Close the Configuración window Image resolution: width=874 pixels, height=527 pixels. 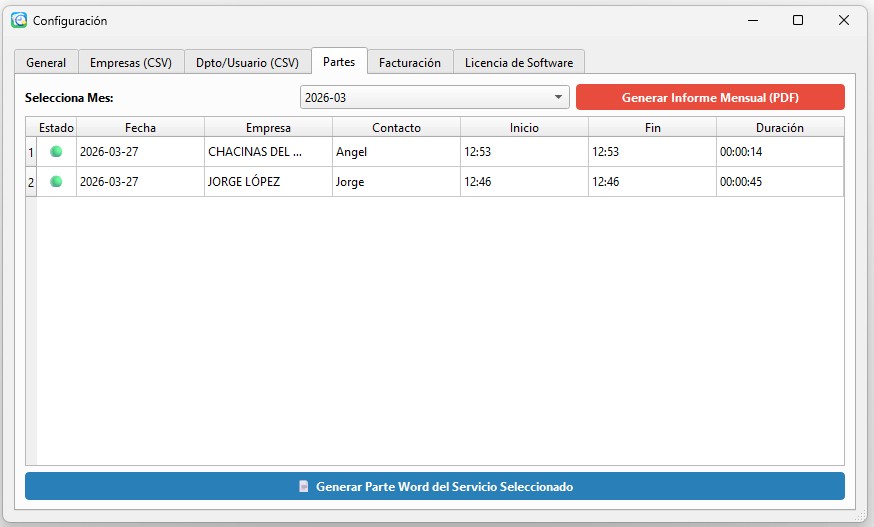(844, 21)
